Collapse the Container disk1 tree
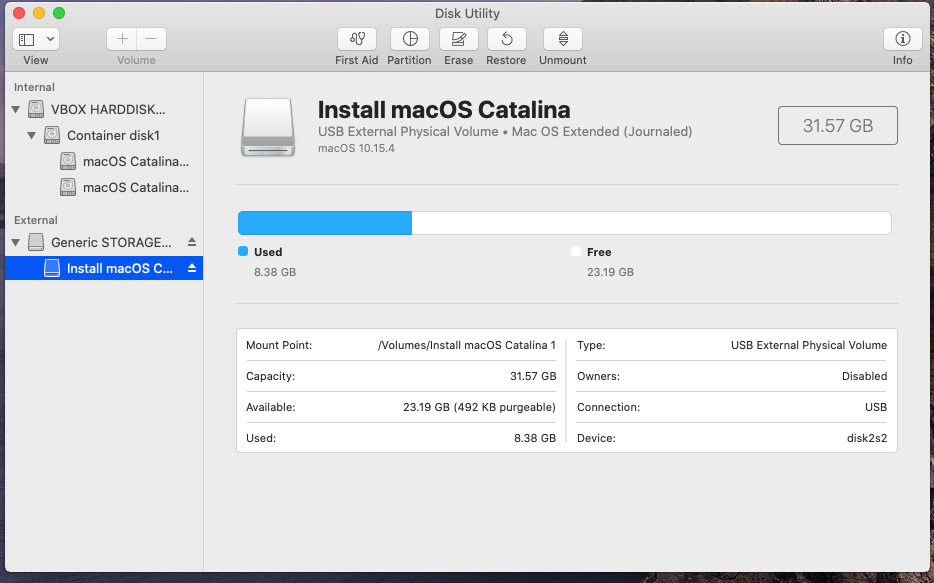This screenshot has width=934, height=583. pos(32,136)
